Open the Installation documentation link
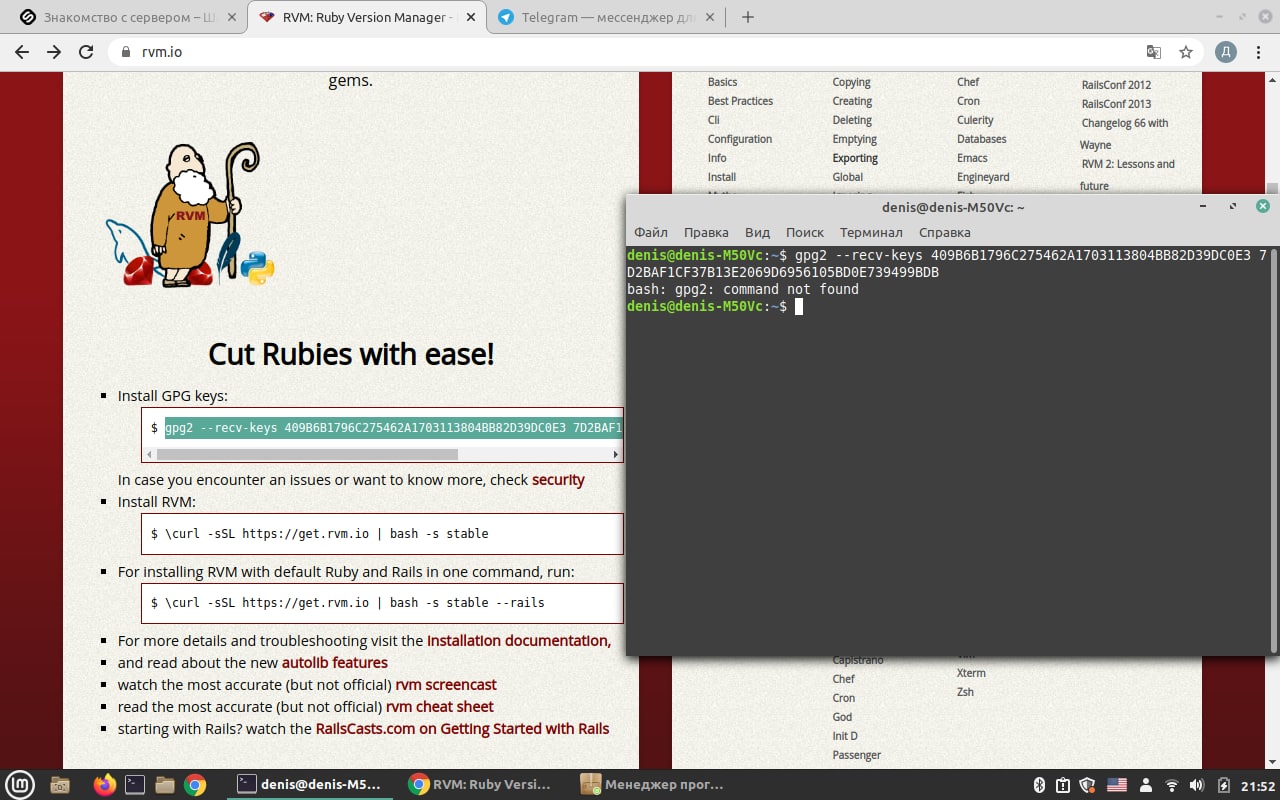 pyautogui.click(x=519, y=640)
